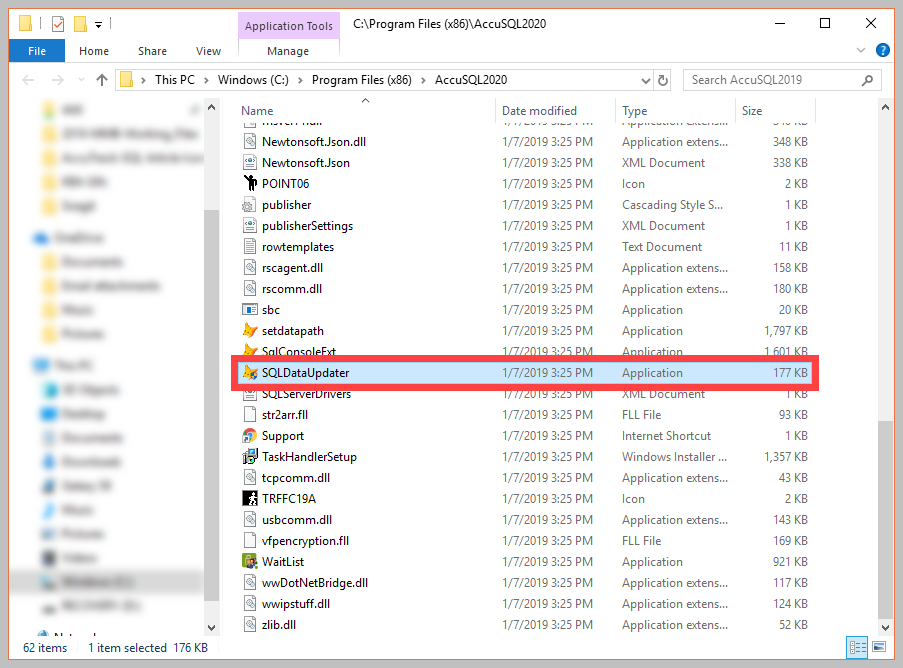The image size is (903, 668).
Task: Click the file list scroll-up arrow
Action: [885, 108]
